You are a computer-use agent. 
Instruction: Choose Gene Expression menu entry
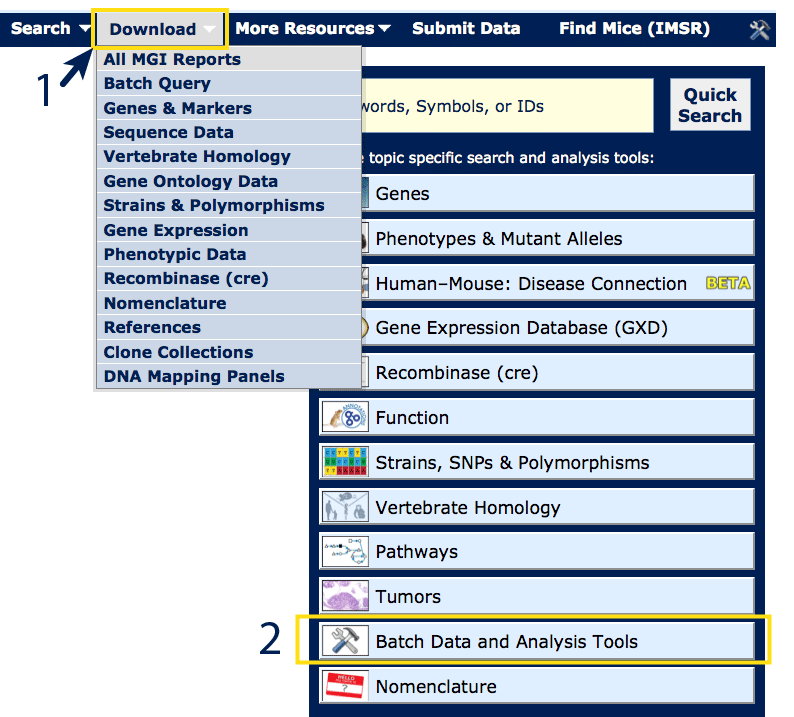229,230
